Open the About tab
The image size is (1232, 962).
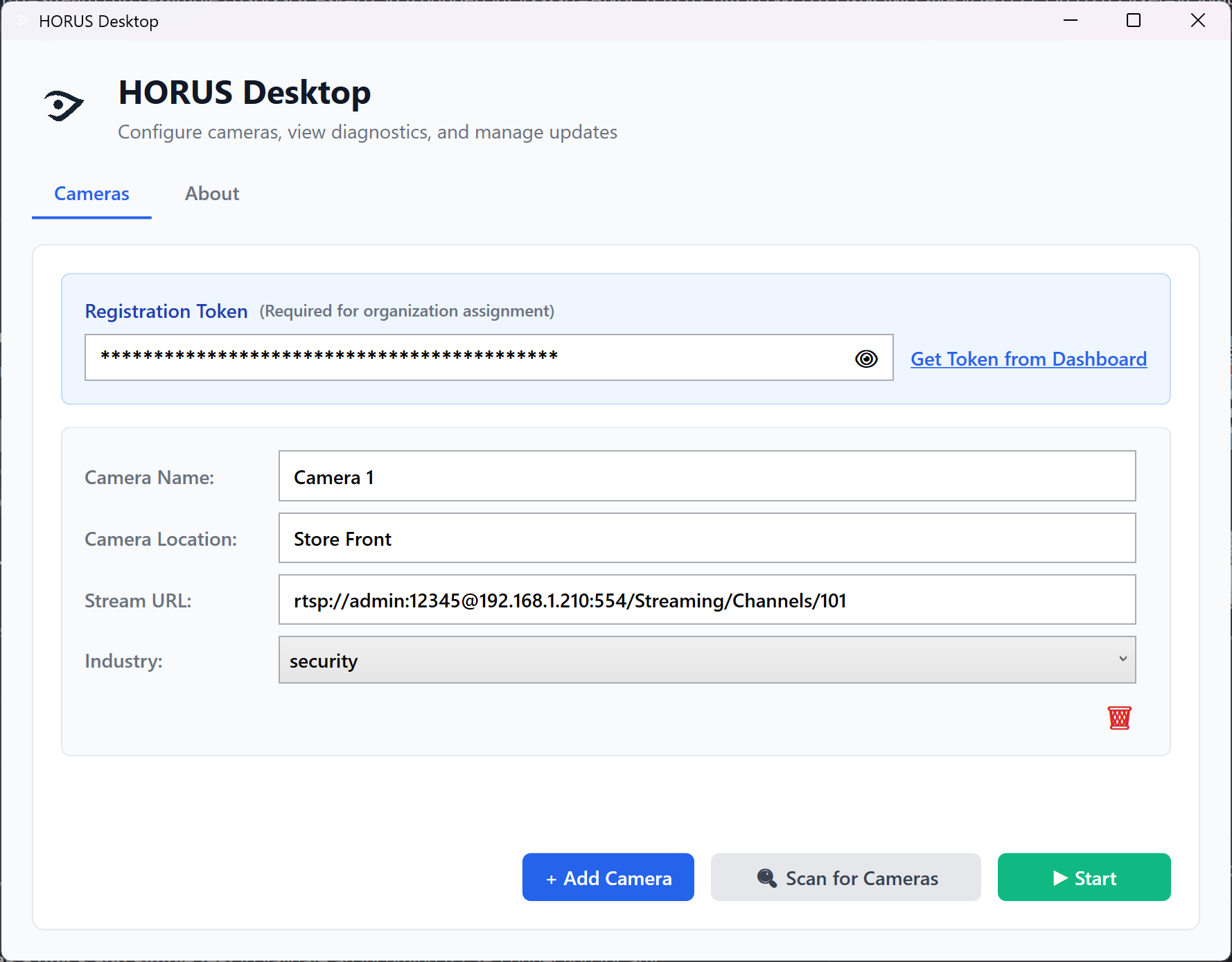(212, 194)
